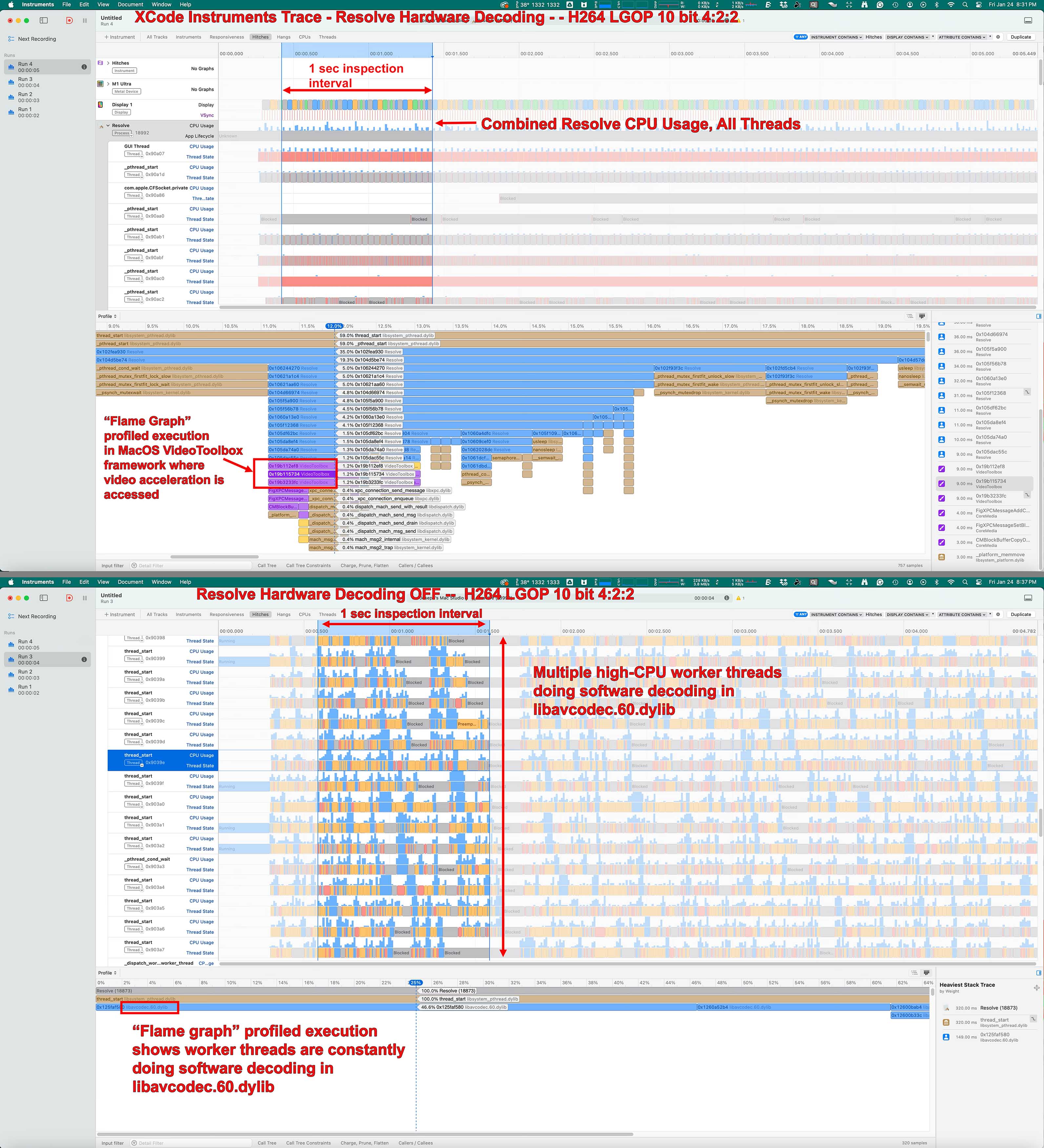Click the Hitches instrument icon

pos(100,63)
